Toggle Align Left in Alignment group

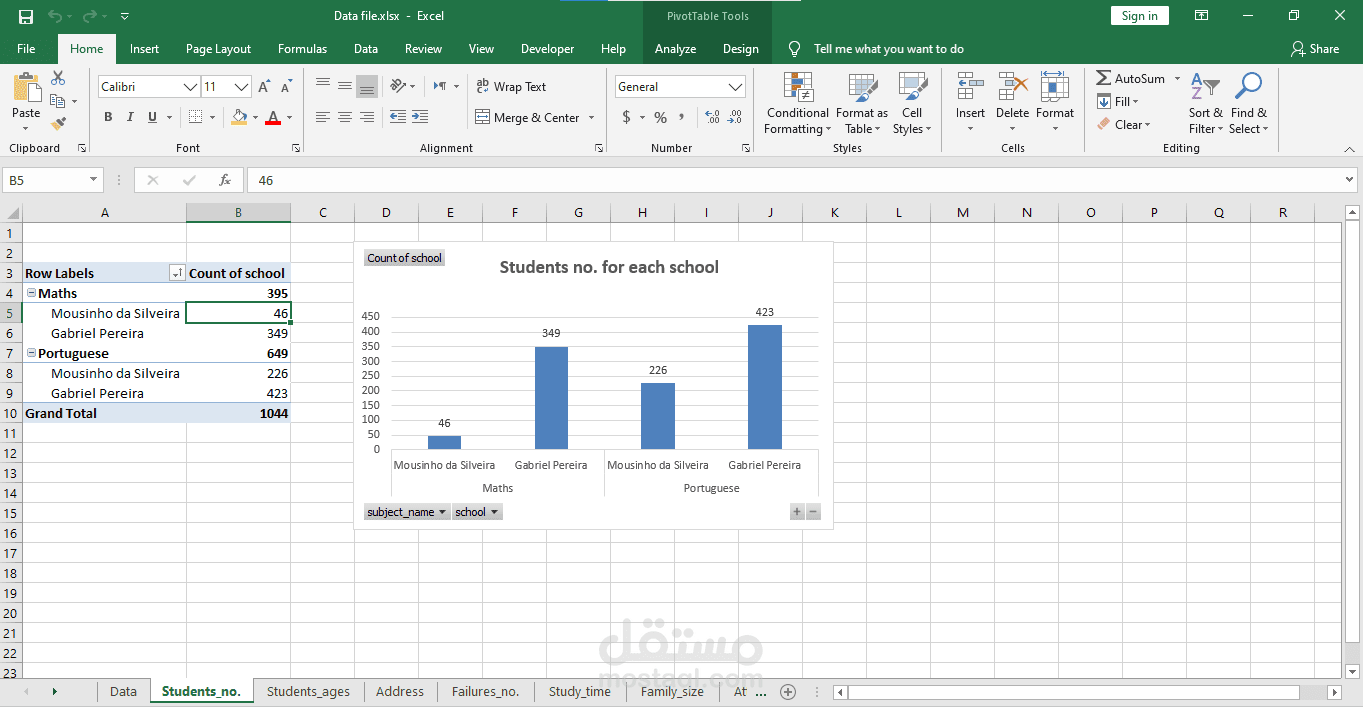coord(322,117)
